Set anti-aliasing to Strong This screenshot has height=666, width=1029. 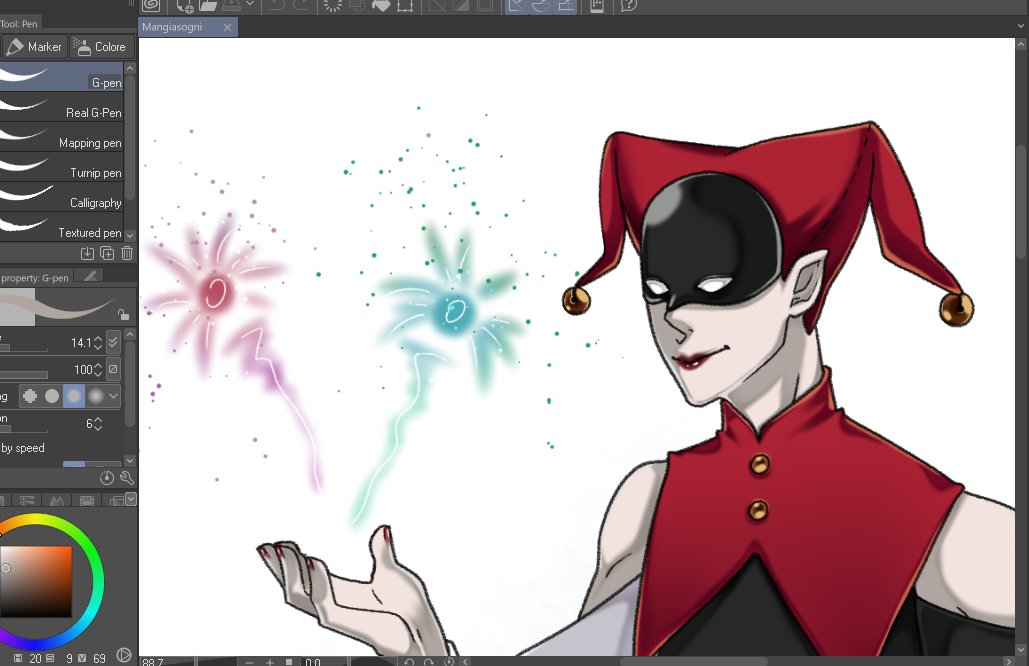point(96,396)
